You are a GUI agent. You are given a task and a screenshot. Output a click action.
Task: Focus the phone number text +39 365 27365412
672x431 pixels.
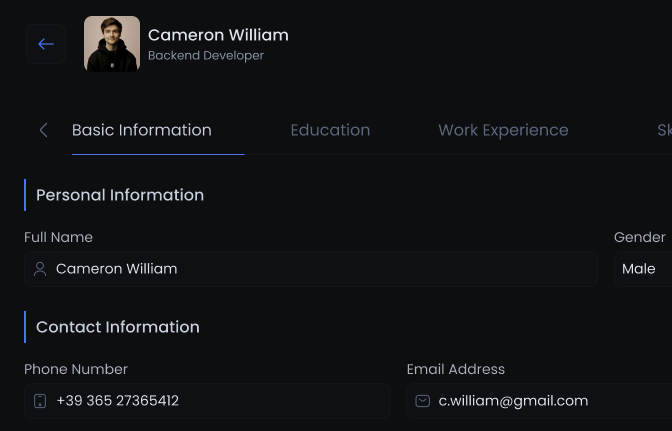pos(117,401)
